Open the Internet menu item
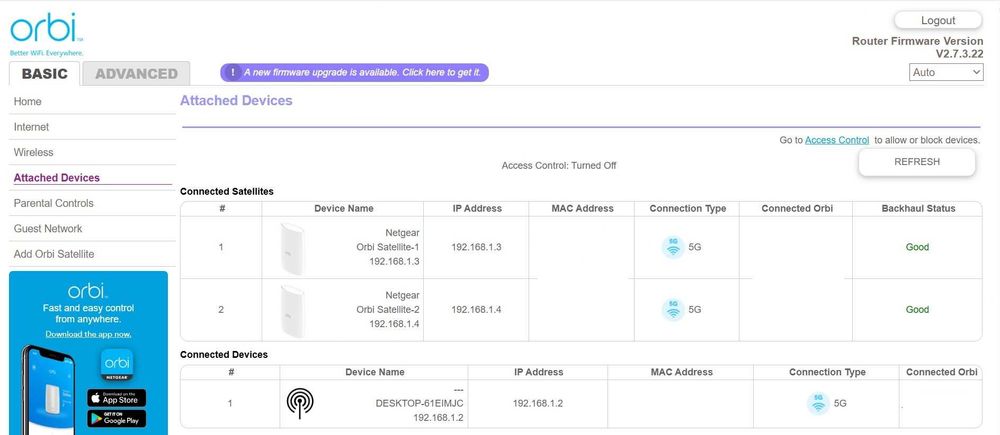 (92, 127)
